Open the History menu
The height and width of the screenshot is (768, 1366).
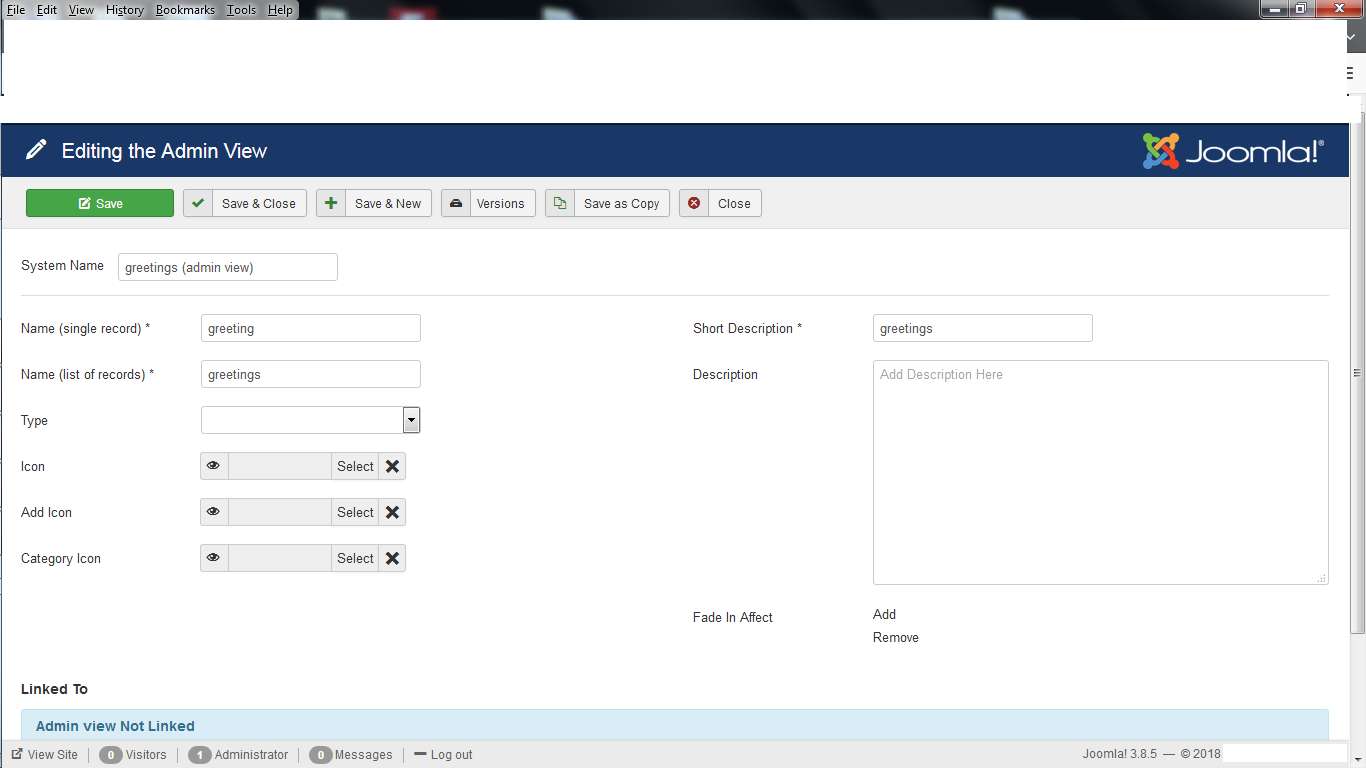pos(125,10)
